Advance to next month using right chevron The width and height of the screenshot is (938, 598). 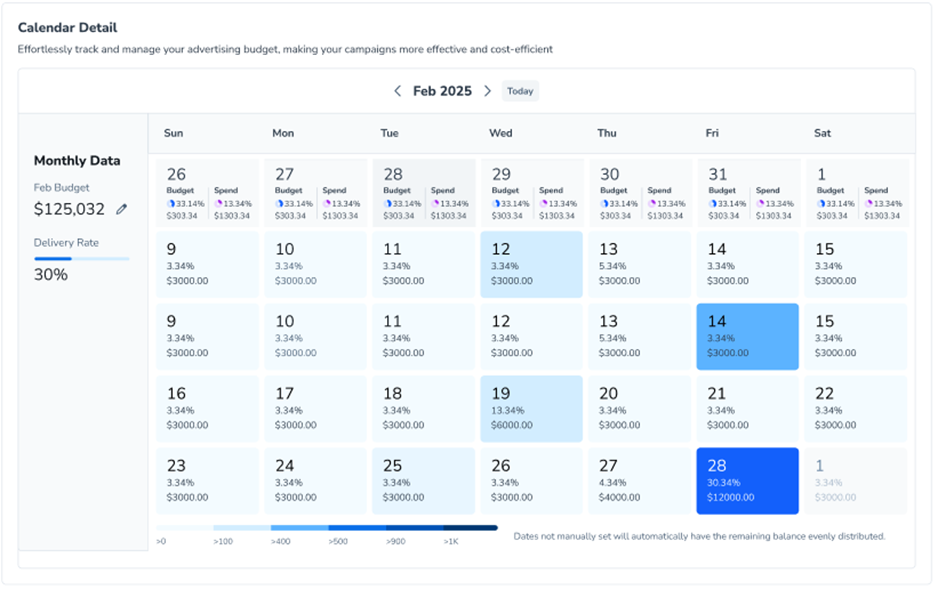point(488,91)
